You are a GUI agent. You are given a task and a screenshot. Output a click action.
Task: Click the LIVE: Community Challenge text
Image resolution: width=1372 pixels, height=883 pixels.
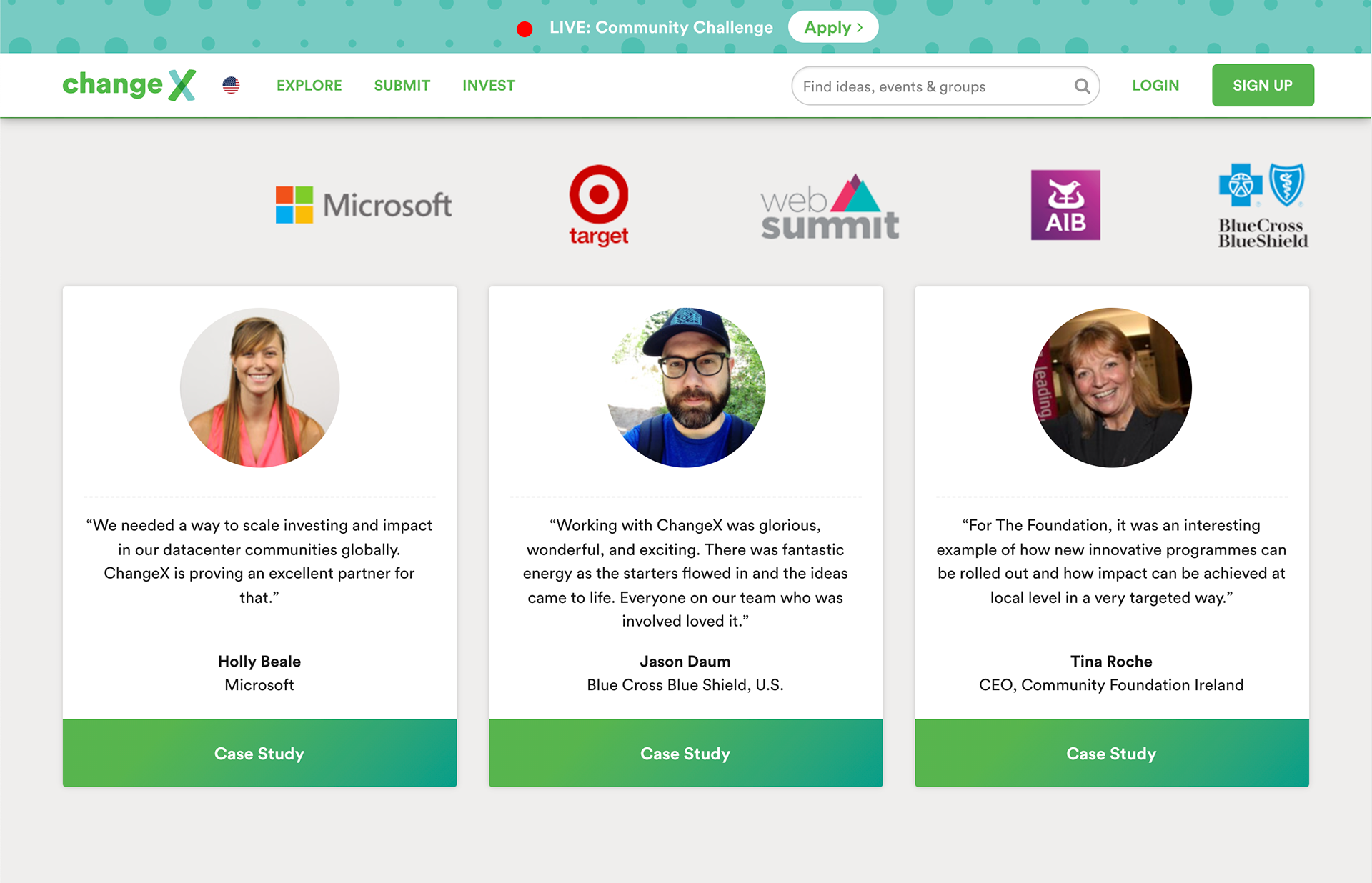pyautogui.click(x=661, y=27)
